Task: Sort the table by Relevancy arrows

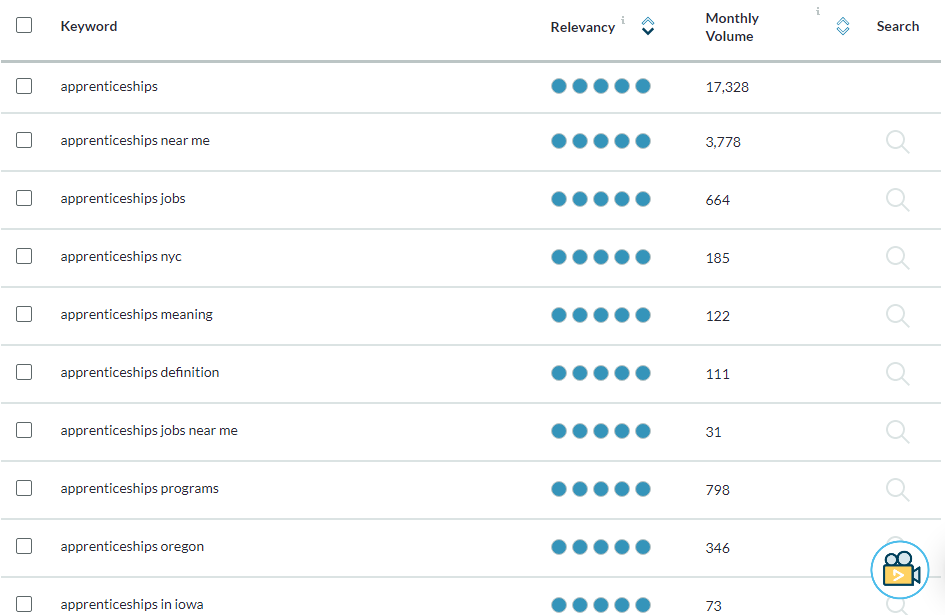Action: [648, 26]
